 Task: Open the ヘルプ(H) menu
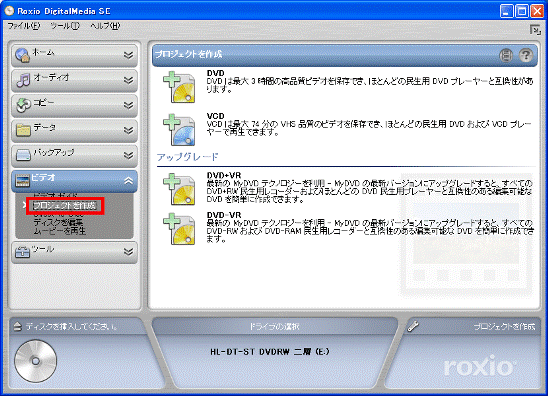point(105,26)
